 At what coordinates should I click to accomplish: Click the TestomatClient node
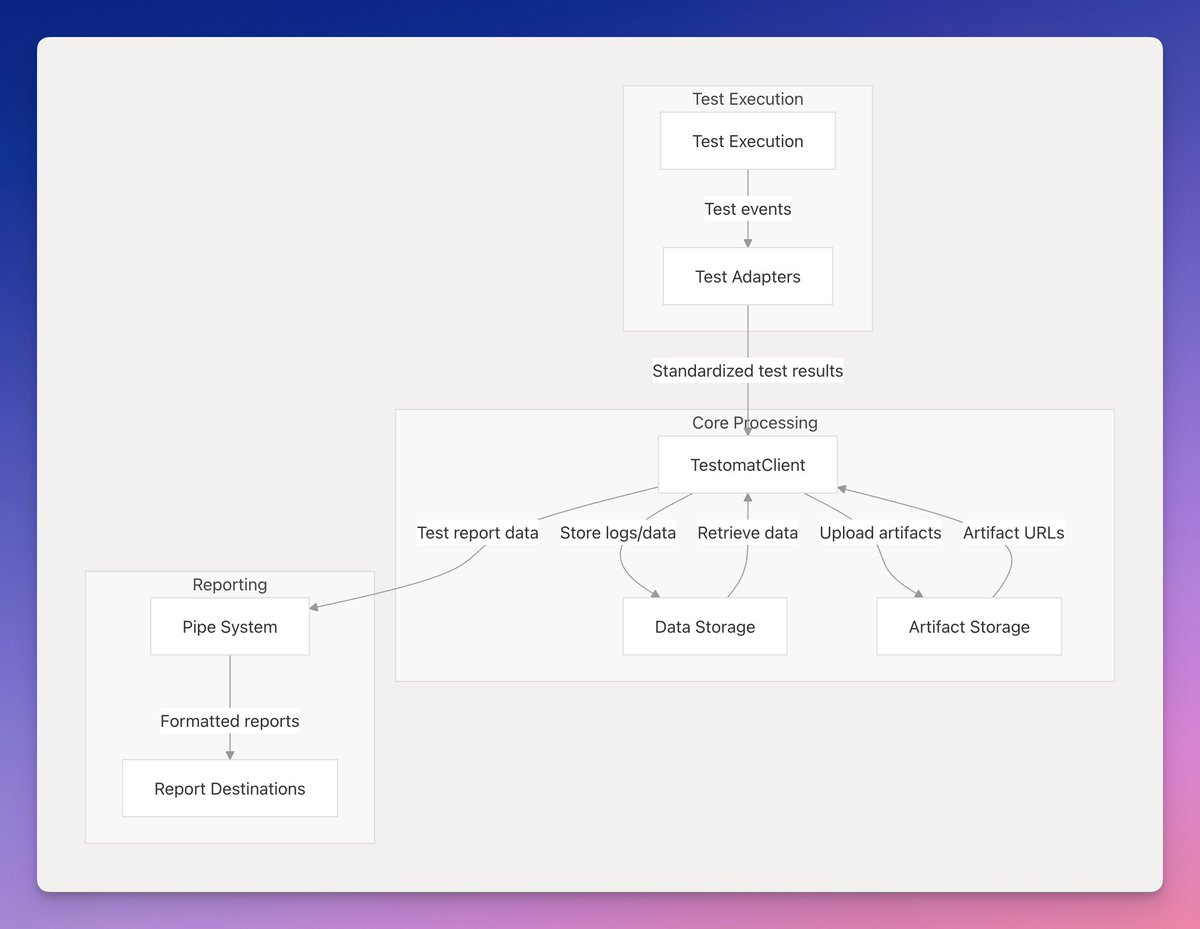click(748, 465)
